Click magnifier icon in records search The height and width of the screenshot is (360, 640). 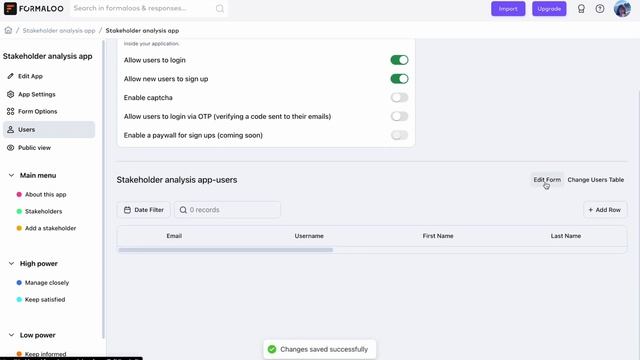(x=183, y=210)
